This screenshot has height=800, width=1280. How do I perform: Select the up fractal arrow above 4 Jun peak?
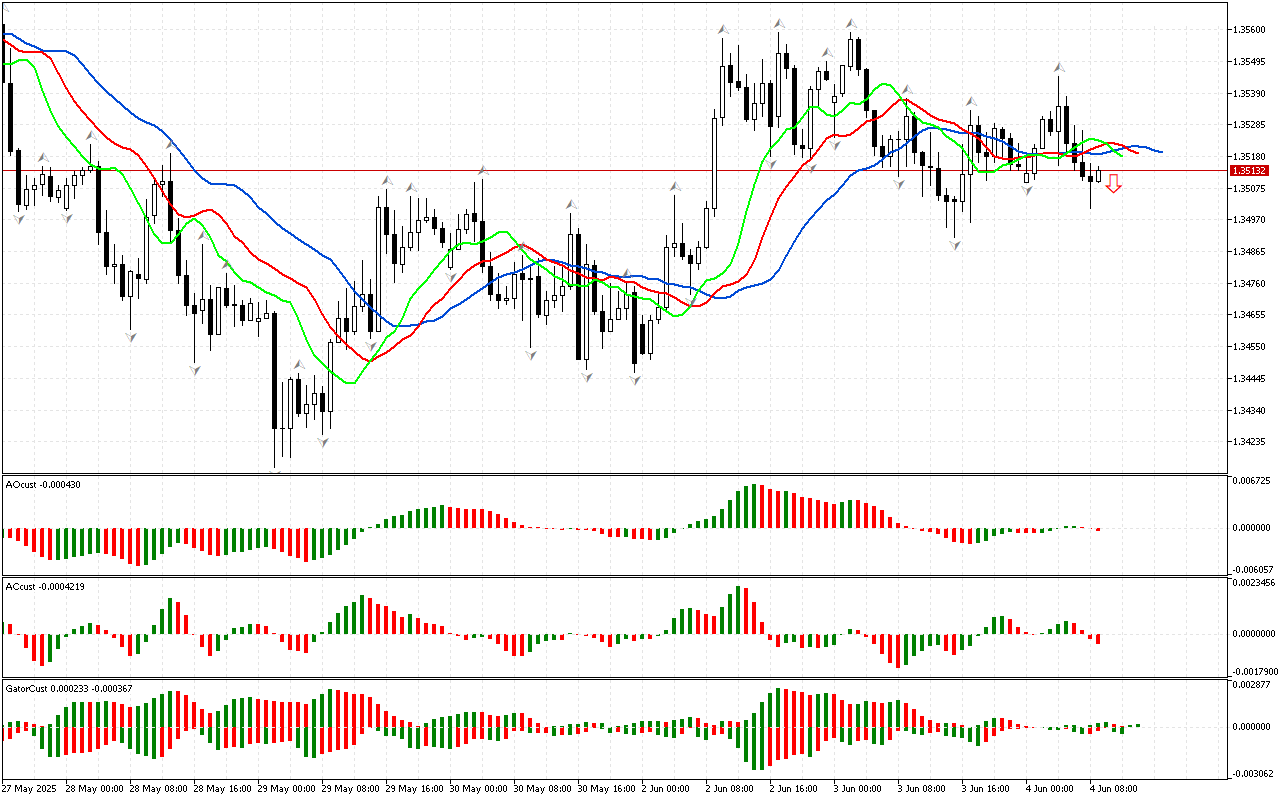pyautogui.click(x=1058, y=68)
